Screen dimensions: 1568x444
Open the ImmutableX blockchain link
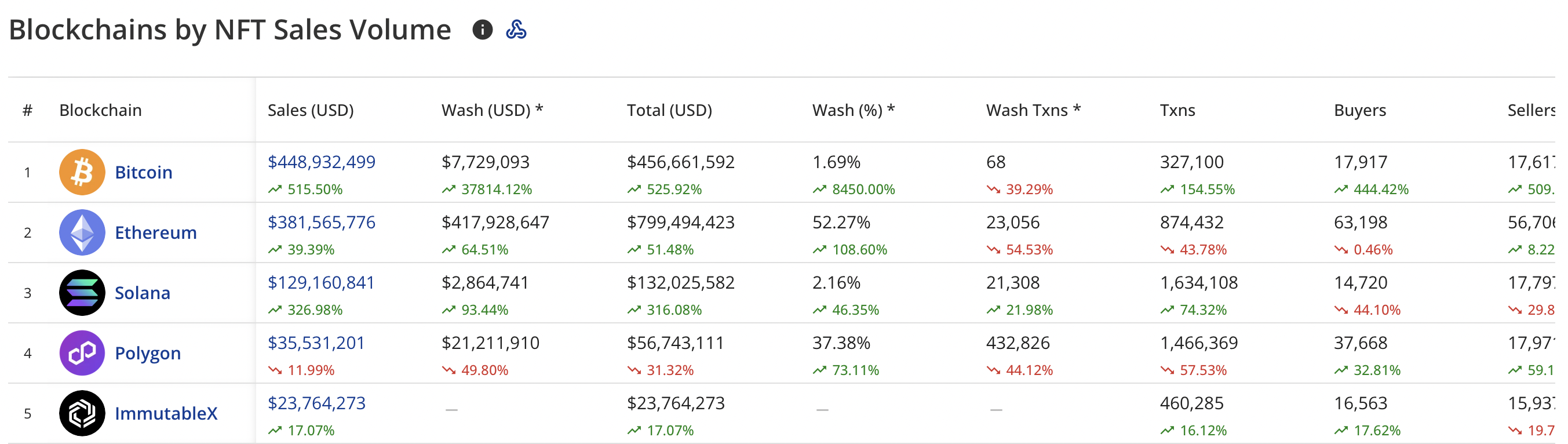coord(166,413)
